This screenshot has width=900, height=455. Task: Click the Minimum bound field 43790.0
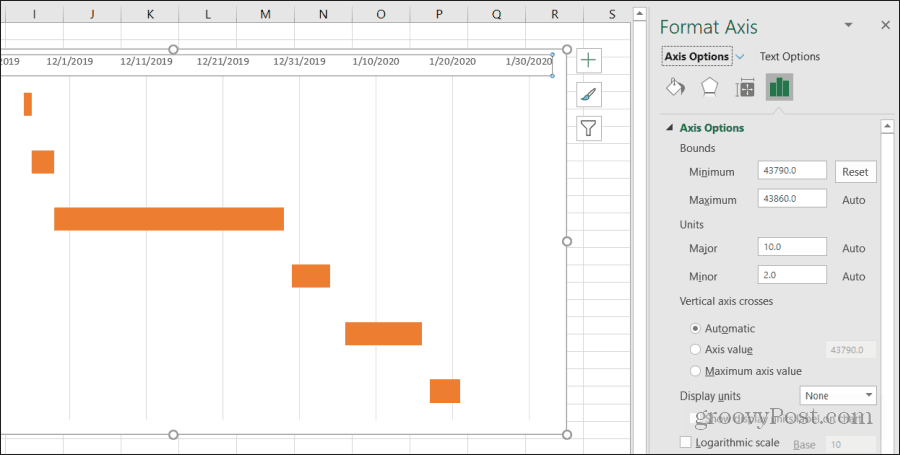coord(792,170)
